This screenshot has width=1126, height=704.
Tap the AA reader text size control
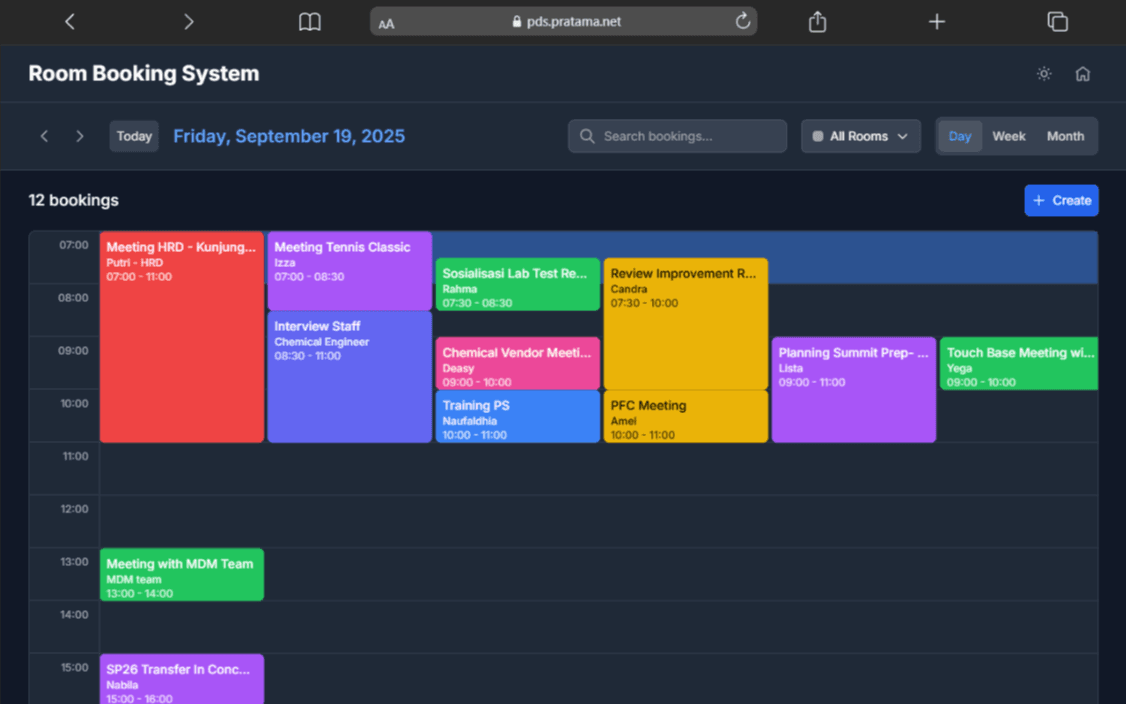386,24
